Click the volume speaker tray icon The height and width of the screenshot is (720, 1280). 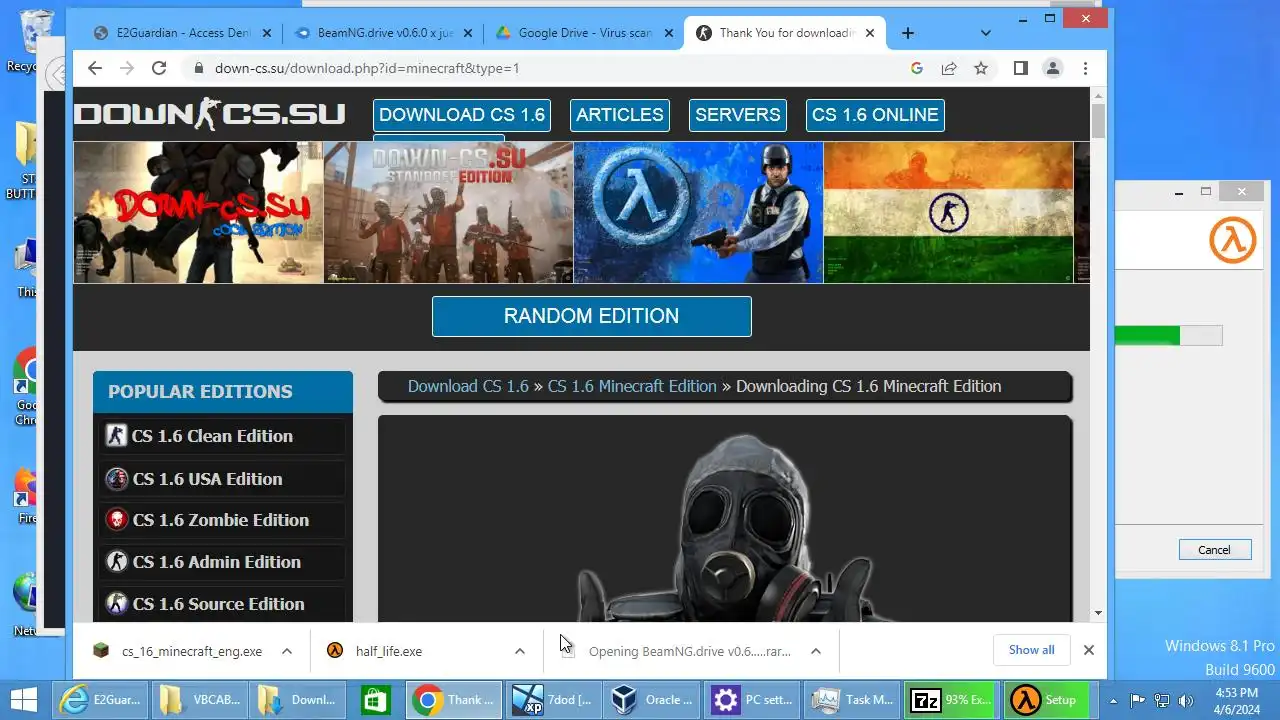coord(1187,700)
